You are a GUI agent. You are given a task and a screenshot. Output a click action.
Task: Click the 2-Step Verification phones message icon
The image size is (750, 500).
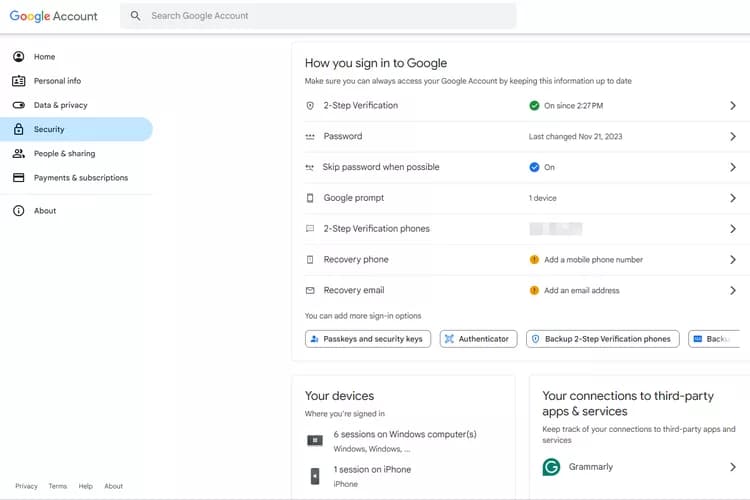click(310, 229)
